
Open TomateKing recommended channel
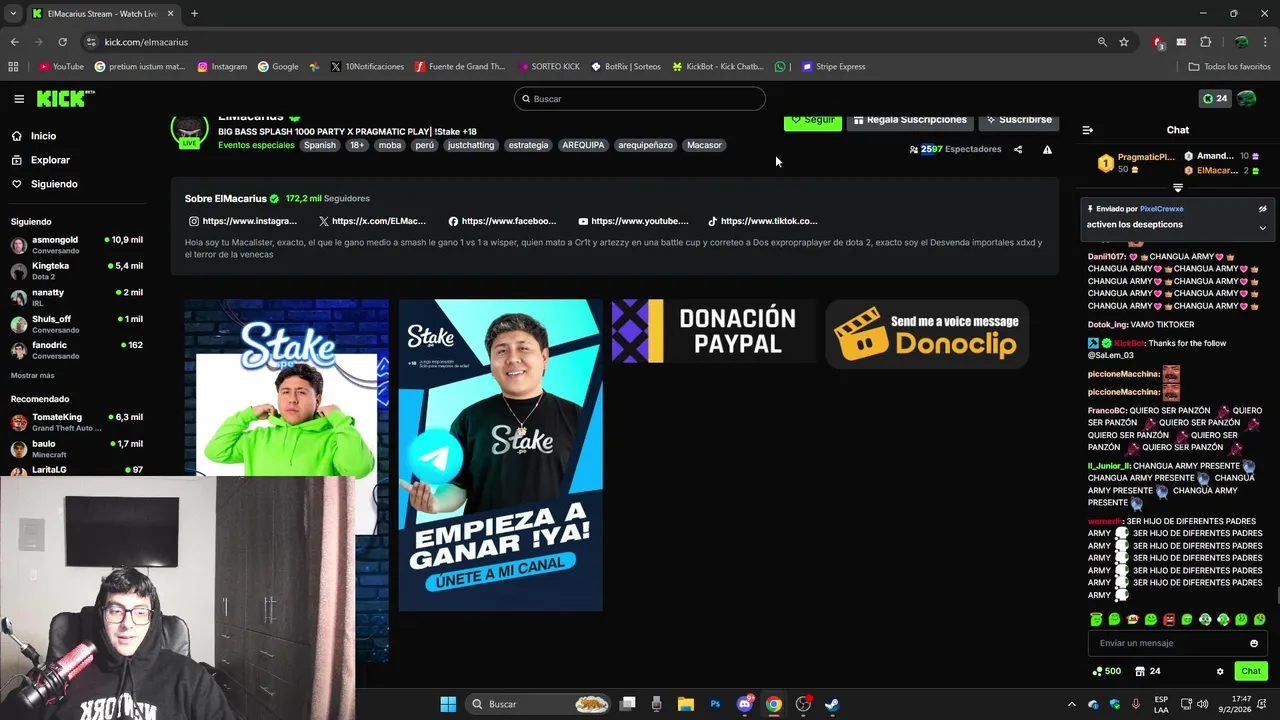(78, 422)
